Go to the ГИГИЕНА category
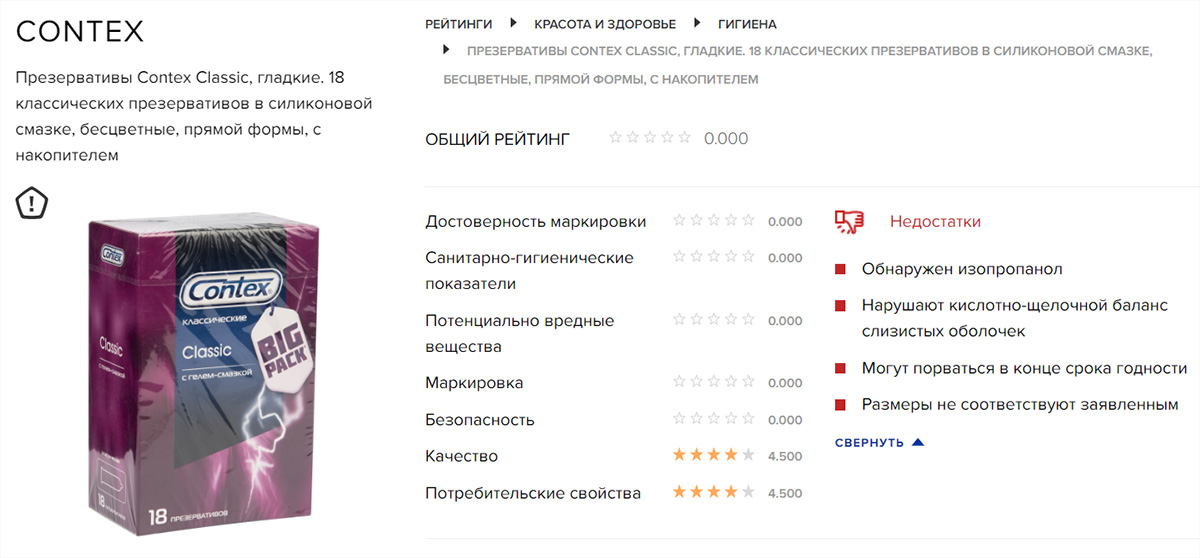 click(x=747, y=24)
